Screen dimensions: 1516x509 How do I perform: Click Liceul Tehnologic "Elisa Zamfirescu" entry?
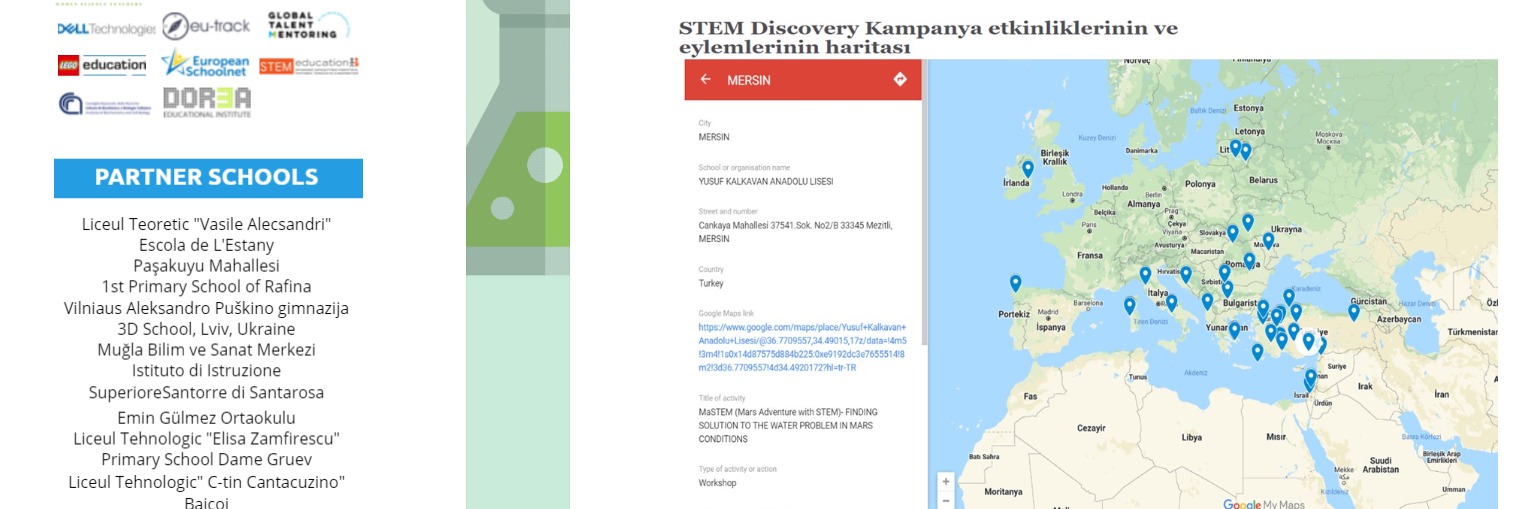pos(206,439)
